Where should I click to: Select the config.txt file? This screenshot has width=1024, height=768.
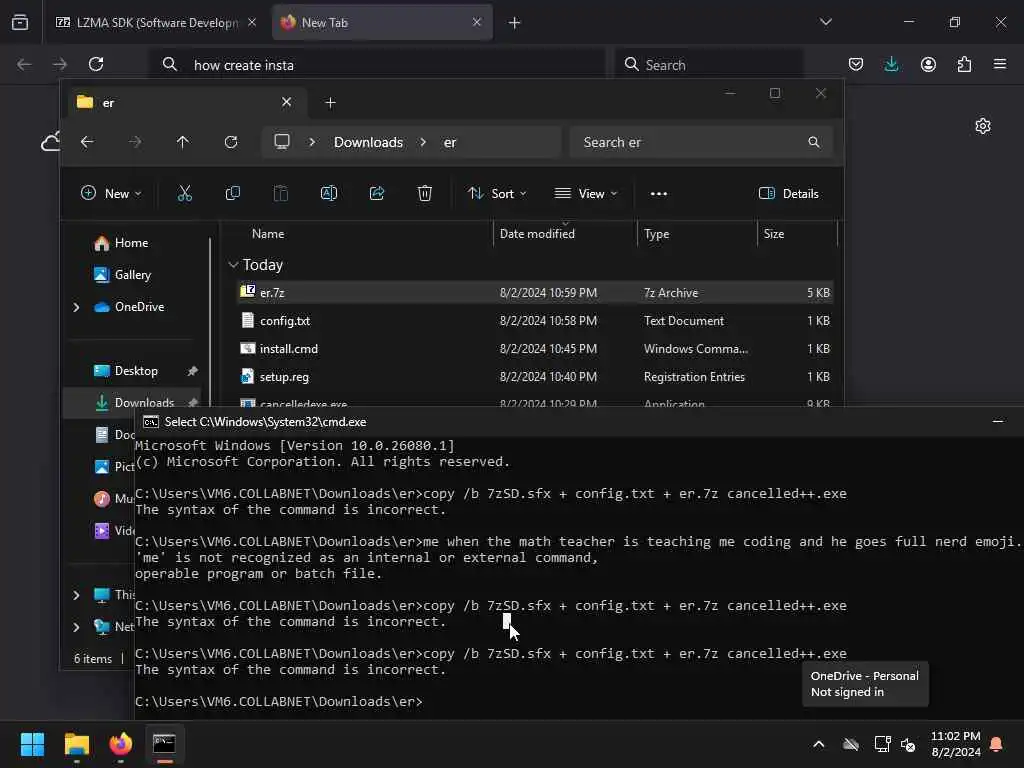click(x=535, y=321)
